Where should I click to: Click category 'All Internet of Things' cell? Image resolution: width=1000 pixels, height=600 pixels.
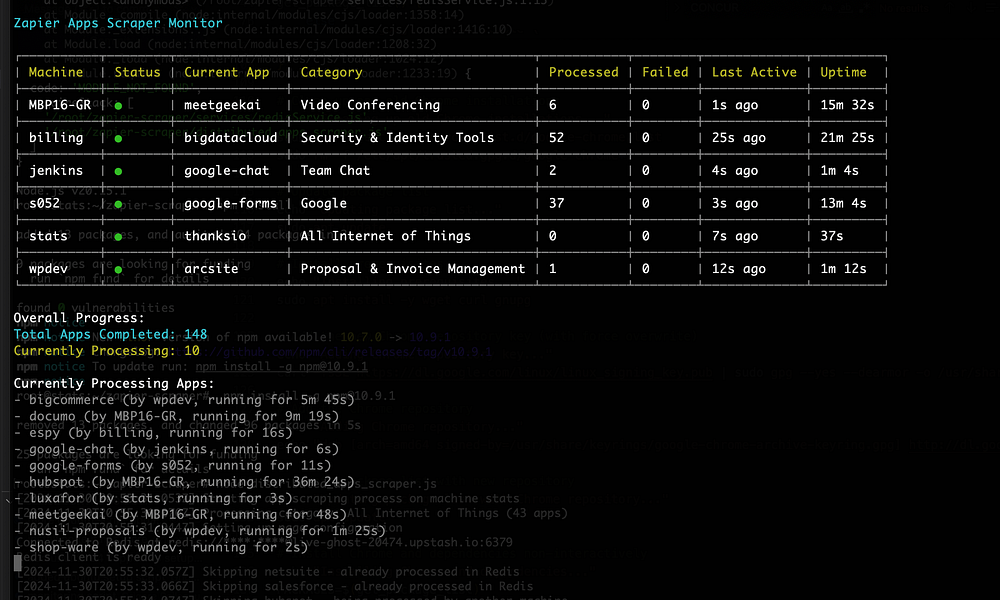(x=385, y=236)
